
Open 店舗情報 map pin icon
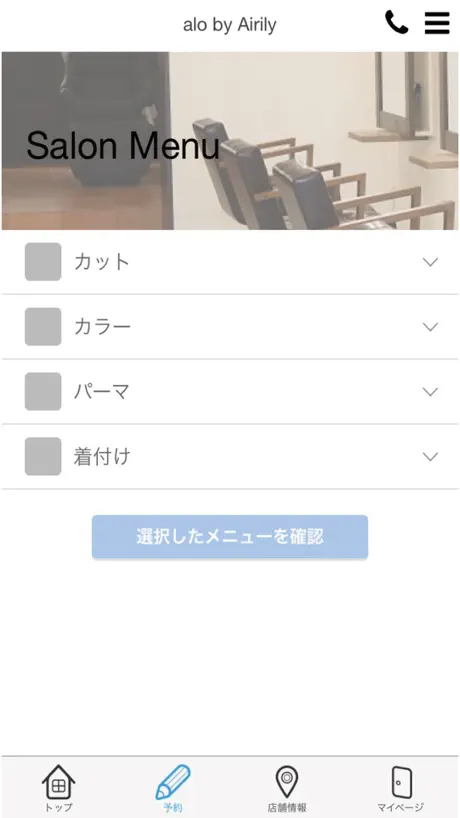pyautogui.click(x=287, y=781)
